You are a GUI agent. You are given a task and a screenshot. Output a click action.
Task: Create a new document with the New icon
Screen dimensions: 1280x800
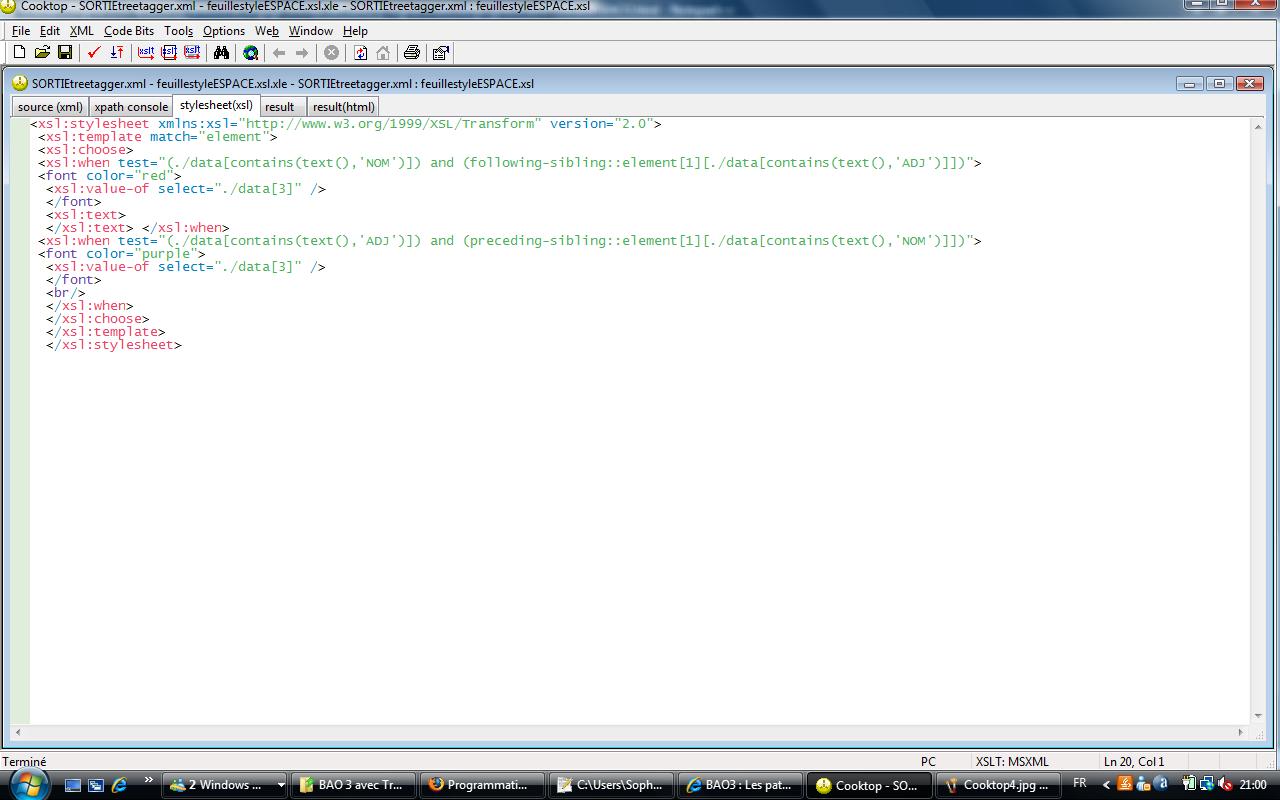click(19, 52)
